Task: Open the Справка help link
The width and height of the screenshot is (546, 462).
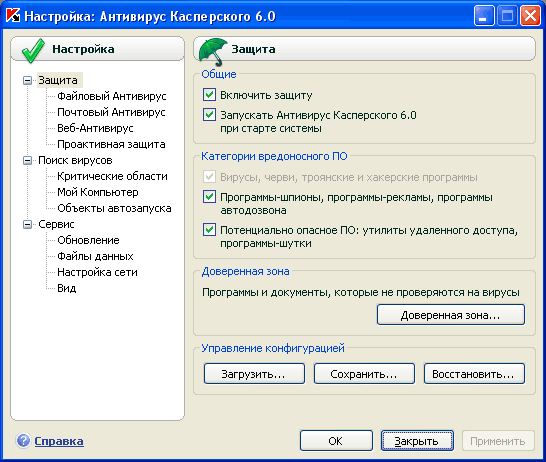Action: coord(59,441)
